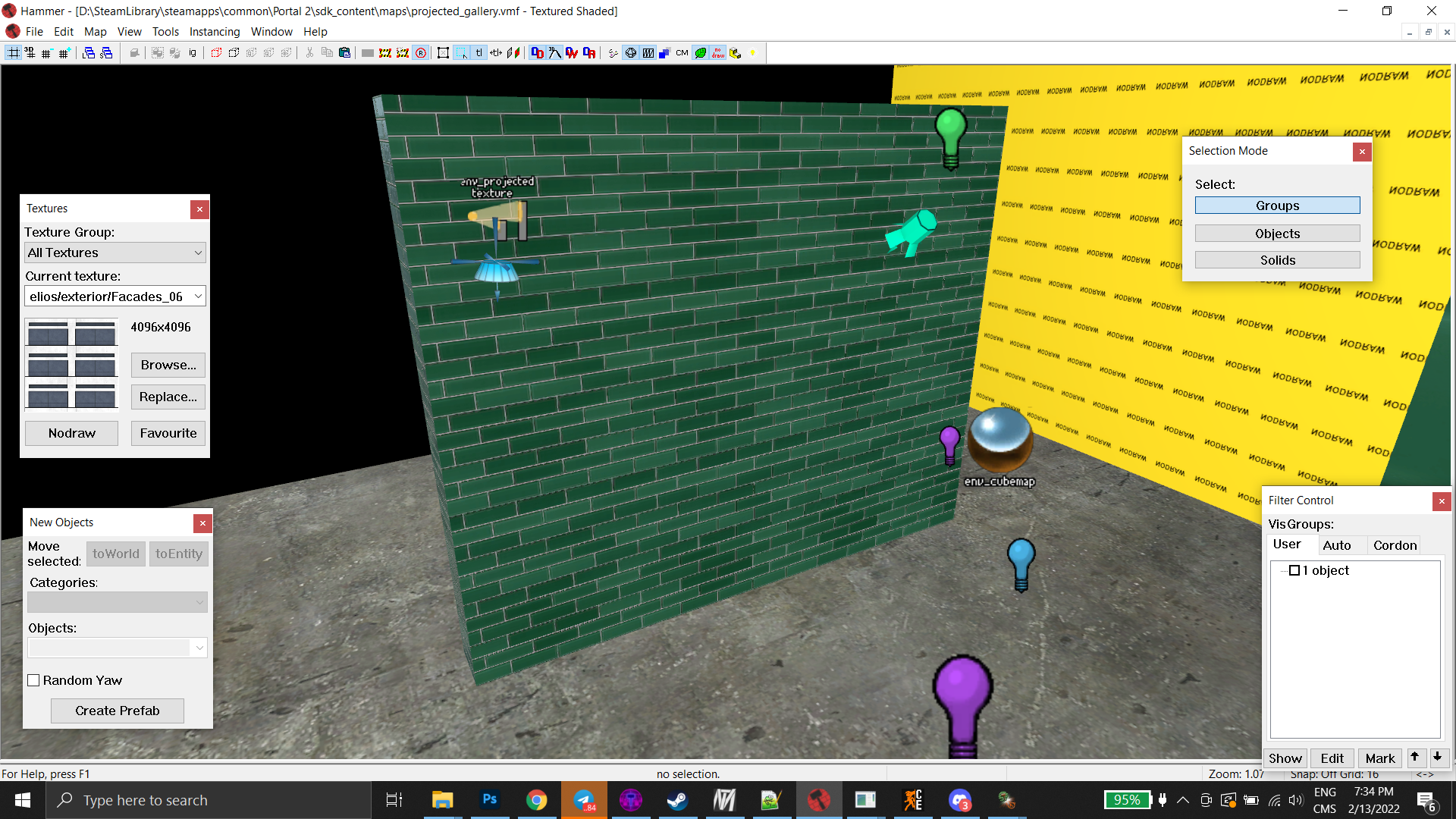
Task: Toggle snap to grid on the toolbar
Action: tap(13, 52)
